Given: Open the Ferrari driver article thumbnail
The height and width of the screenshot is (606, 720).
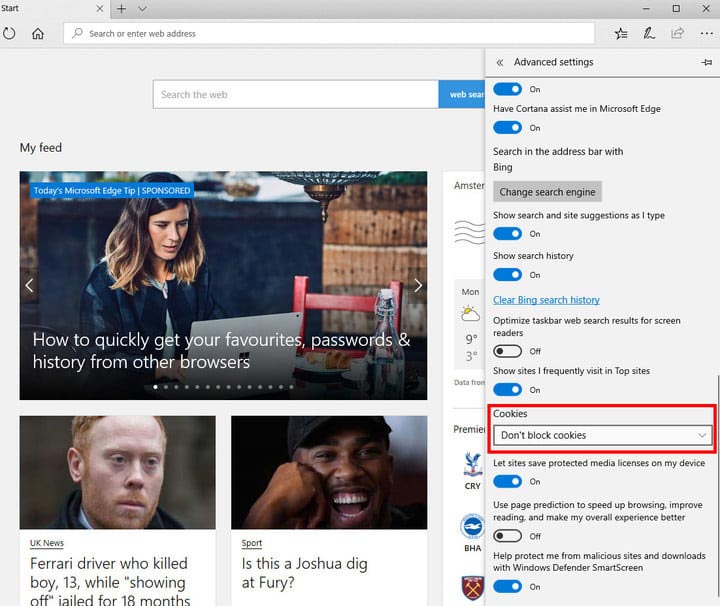Looking at the screenshot, I should (118, 472).
